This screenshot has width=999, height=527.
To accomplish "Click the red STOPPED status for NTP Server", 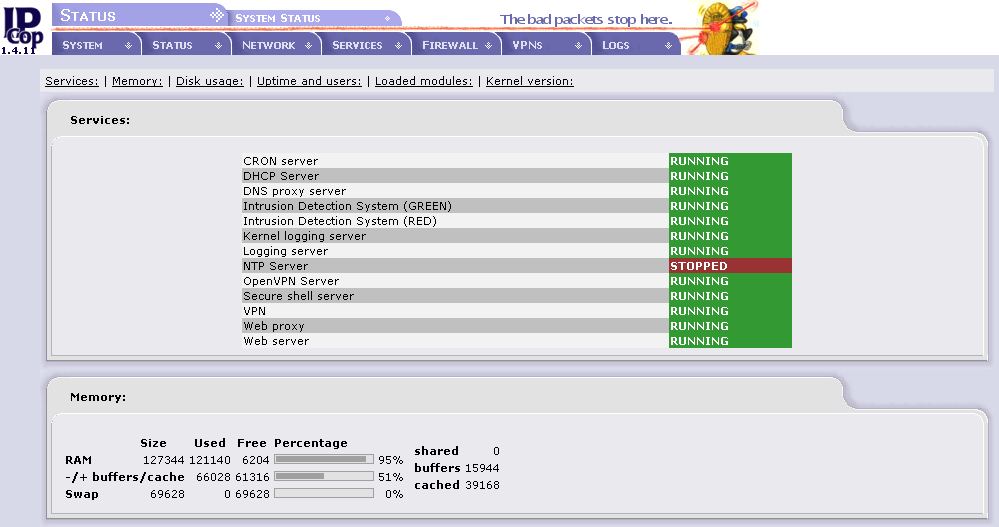I will click(729, 266).
